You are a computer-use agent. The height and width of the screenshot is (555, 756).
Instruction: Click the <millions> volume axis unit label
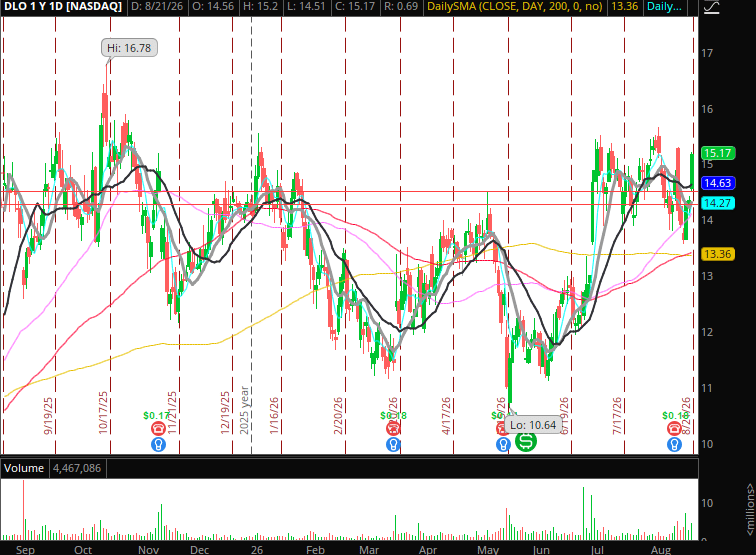[x=750, y=509]
